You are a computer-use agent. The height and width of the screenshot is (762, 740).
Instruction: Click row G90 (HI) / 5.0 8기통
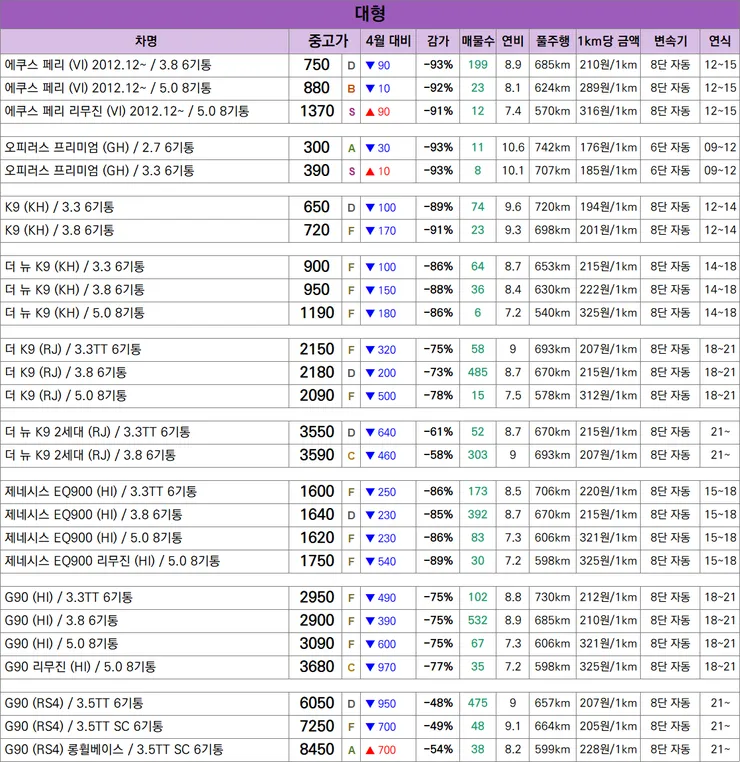point(370,644)
